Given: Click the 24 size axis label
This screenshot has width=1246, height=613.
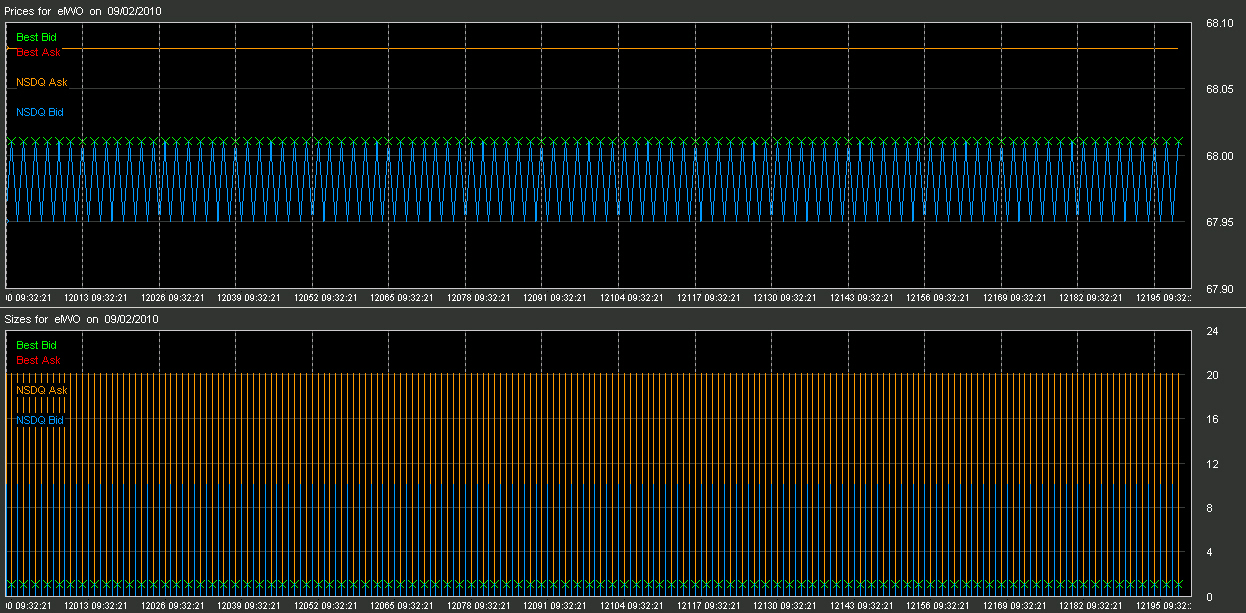Looking at the screenshot, I should click(1211, 331).
